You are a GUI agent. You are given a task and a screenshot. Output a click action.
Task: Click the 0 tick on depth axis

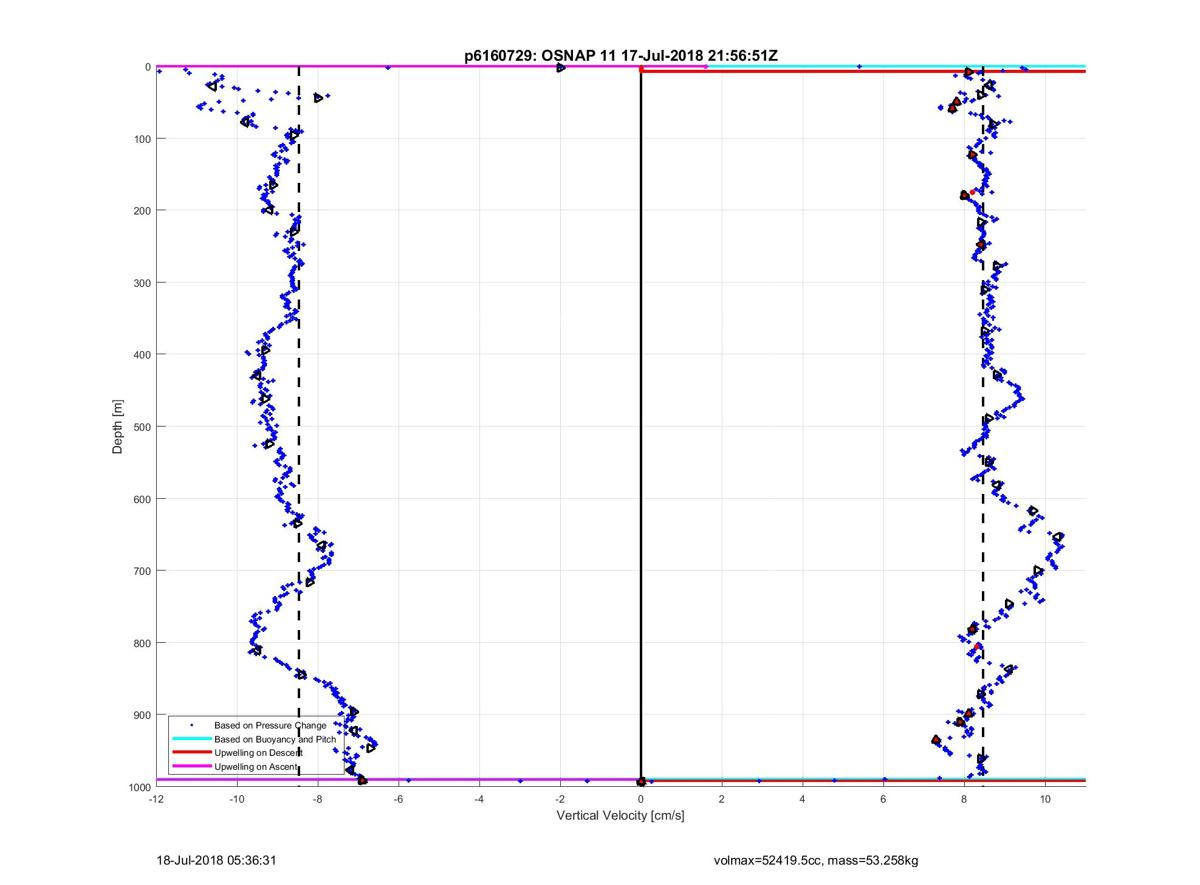point(148,67)
